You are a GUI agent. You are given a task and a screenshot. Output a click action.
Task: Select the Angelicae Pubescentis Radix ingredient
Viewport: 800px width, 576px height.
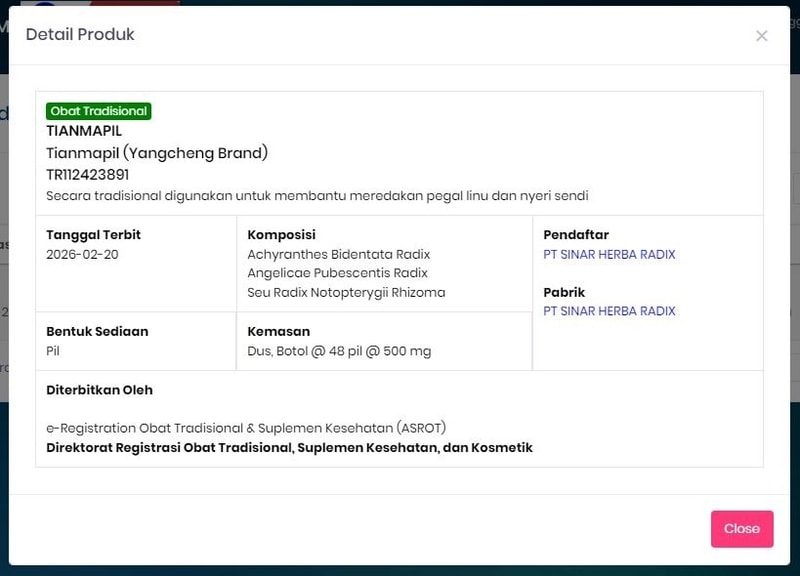pos(337,273)
